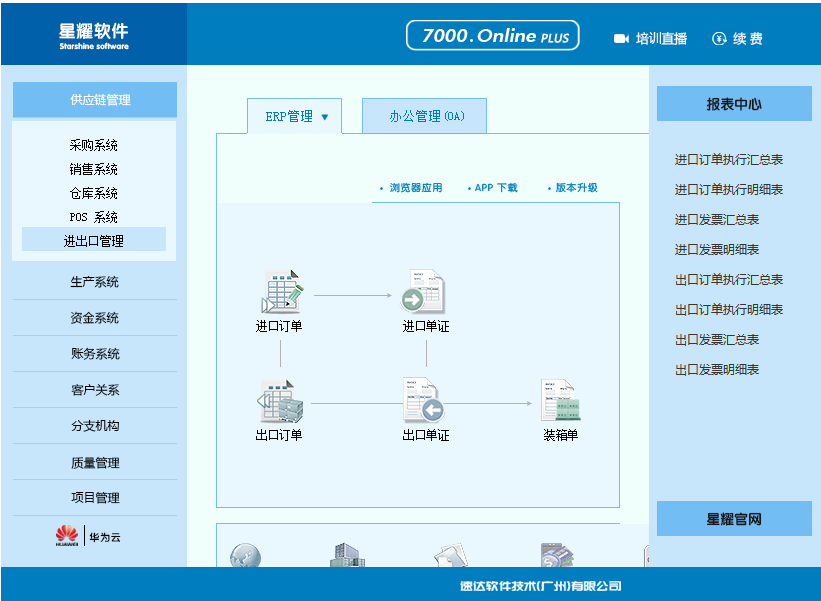Viewport: 821px width, 601px height.
Task: Expand the 资金系统 section
Action: point(95,318)
